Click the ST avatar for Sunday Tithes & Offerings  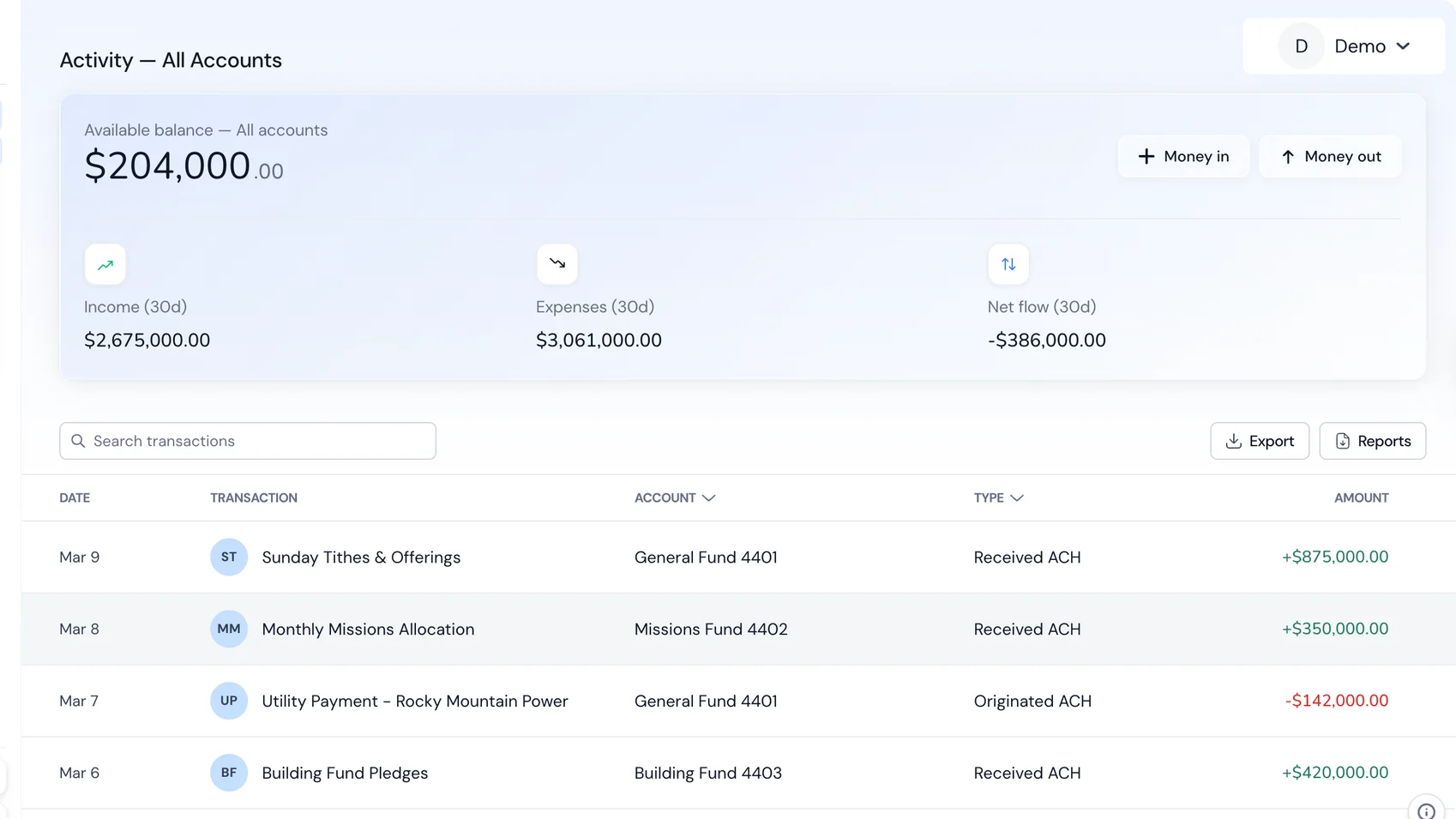pyautogui.click(x=228, y=557)
